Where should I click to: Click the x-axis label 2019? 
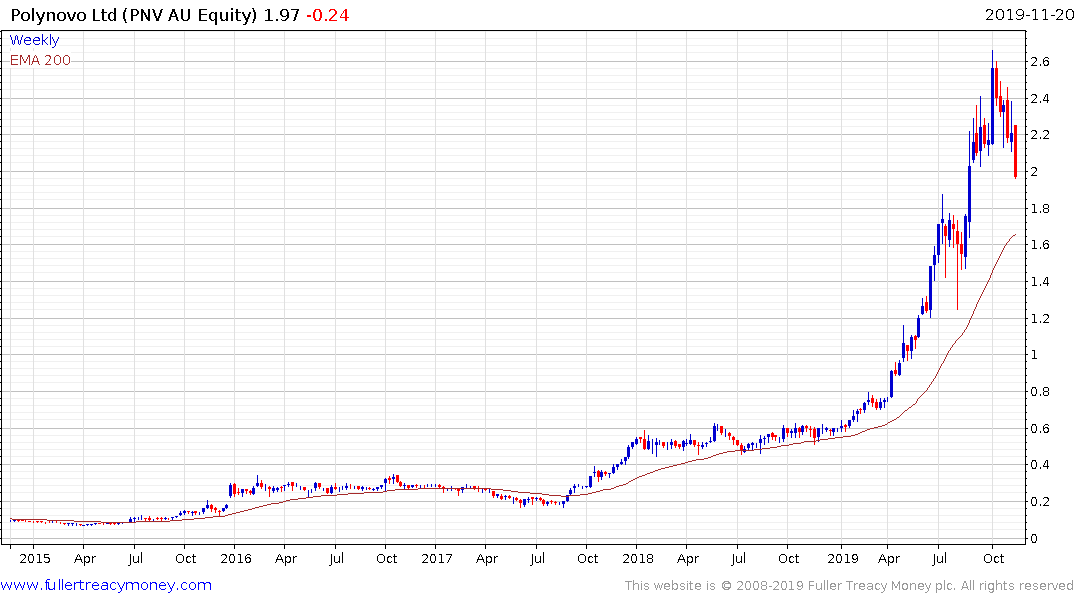[843, 558]
